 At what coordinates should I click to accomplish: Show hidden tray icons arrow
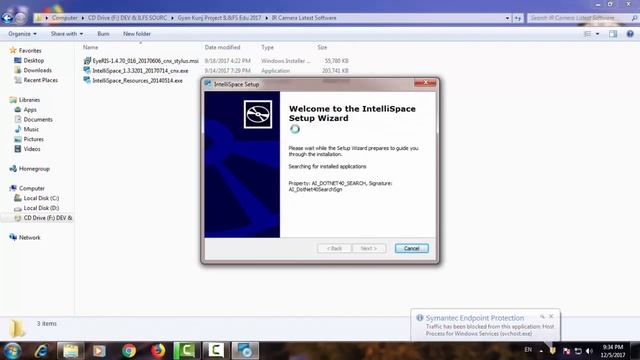[541, 351]
